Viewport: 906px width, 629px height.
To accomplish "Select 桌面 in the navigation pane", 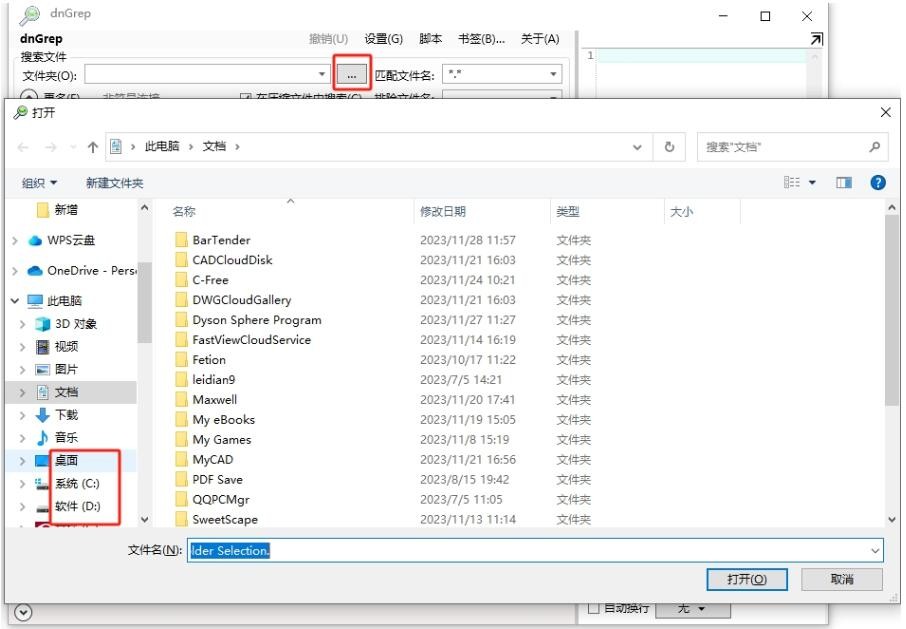I will [x=65, y=460].
